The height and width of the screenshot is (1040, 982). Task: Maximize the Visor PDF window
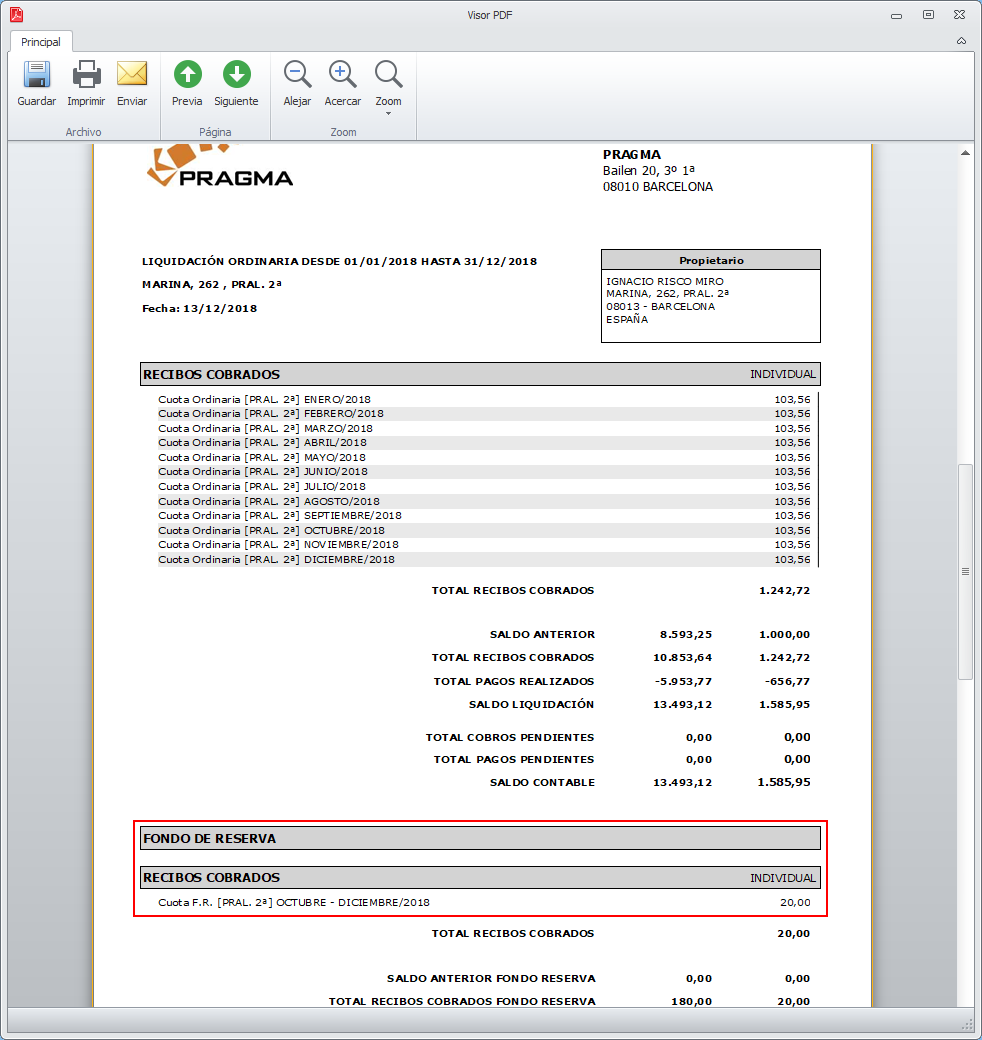[928, 15]
